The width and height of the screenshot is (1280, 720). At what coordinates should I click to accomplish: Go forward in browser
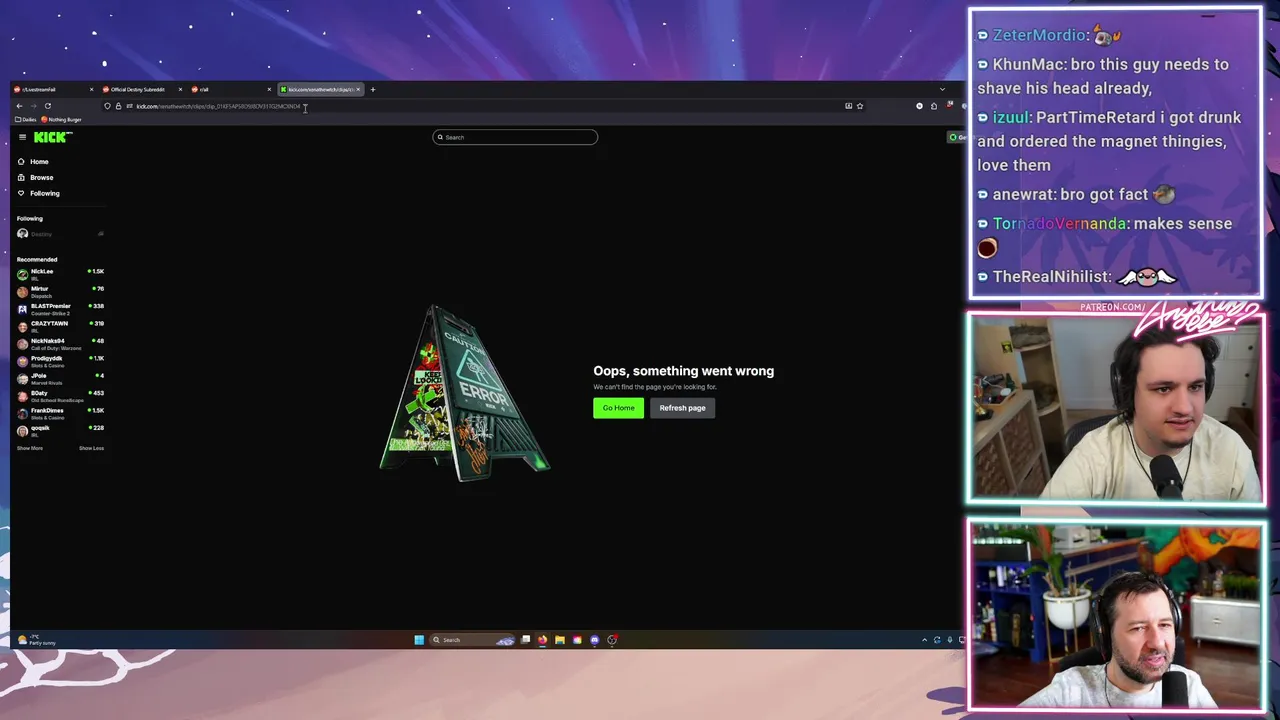[x=33, y=106]
